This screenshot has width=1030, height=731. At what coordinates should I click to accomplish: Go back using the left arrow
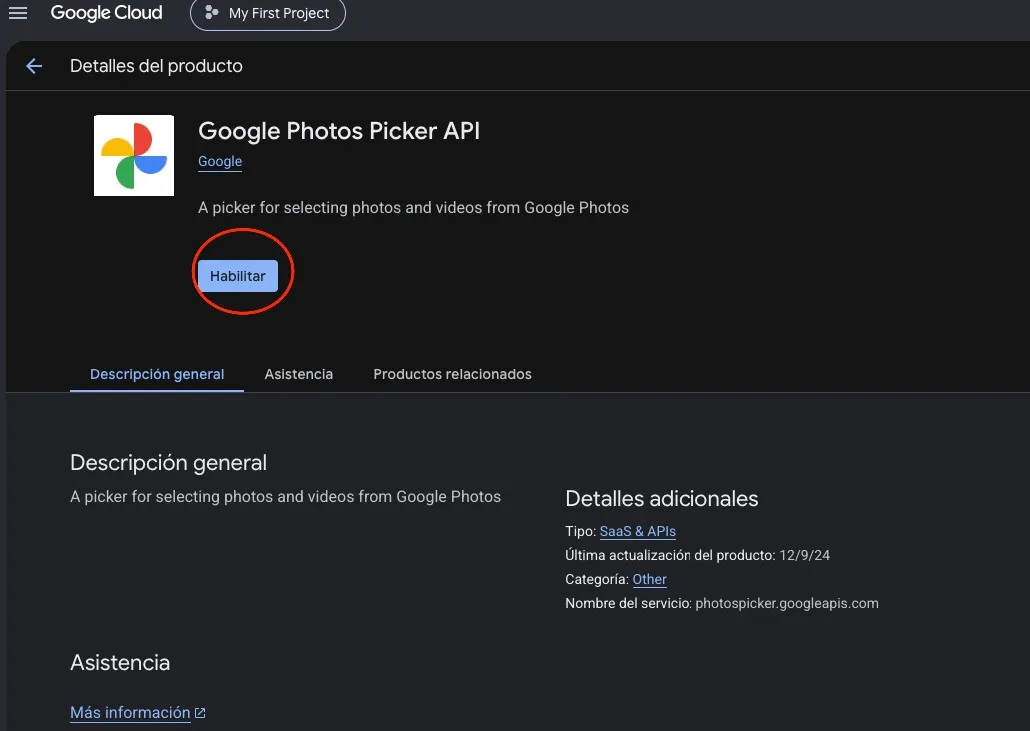point(34,66)
